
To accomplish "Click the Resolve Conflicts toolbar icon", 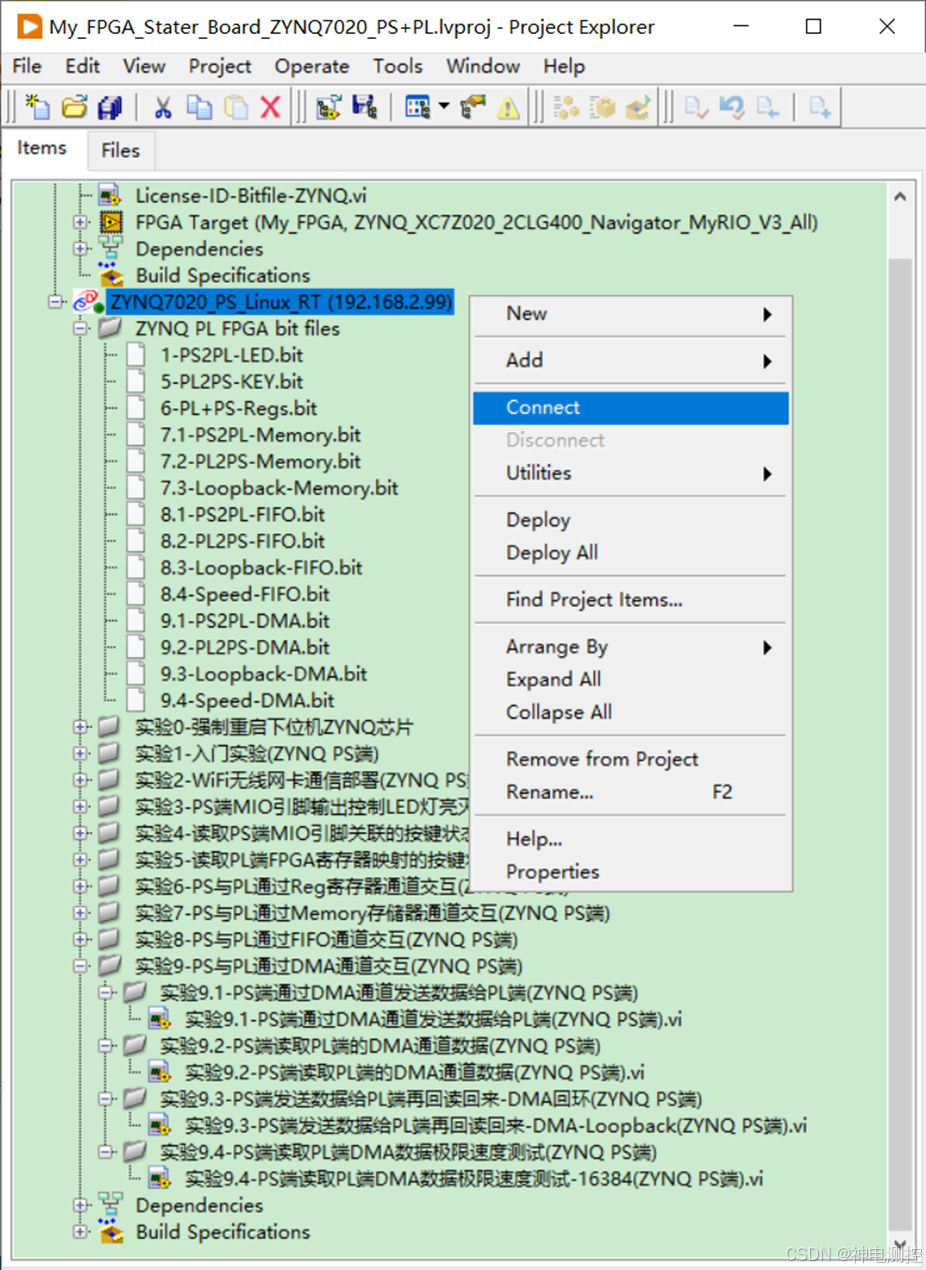I will (473, 107).
